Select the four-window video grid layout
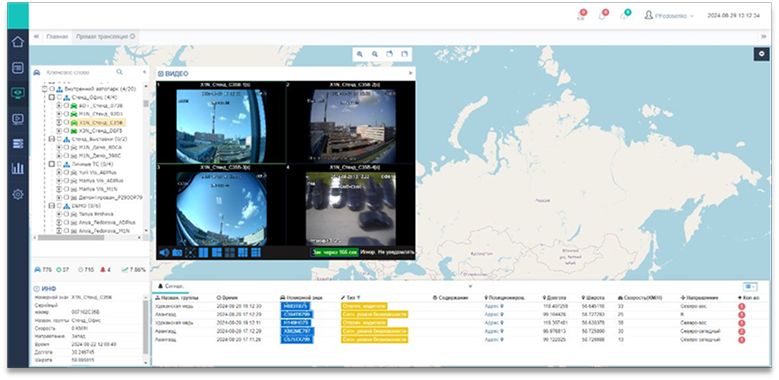779x380 pixels. tap(230, 252)
